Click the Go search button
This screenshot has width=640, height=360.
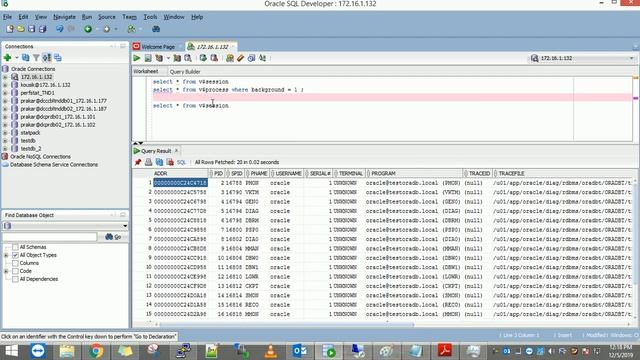point(113,237)
